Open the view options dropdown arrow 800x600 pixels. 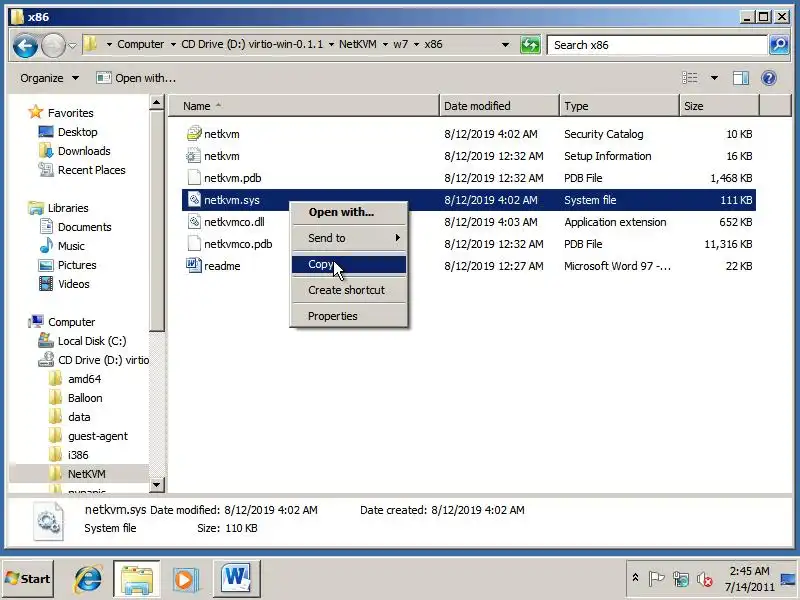(x=714, y=78)
